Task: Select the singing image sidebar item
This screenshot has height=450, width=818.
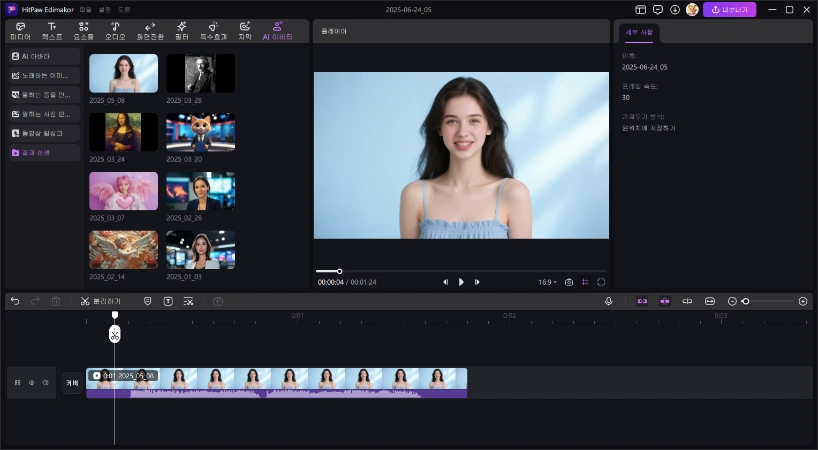Action: (x=44, y=76)
